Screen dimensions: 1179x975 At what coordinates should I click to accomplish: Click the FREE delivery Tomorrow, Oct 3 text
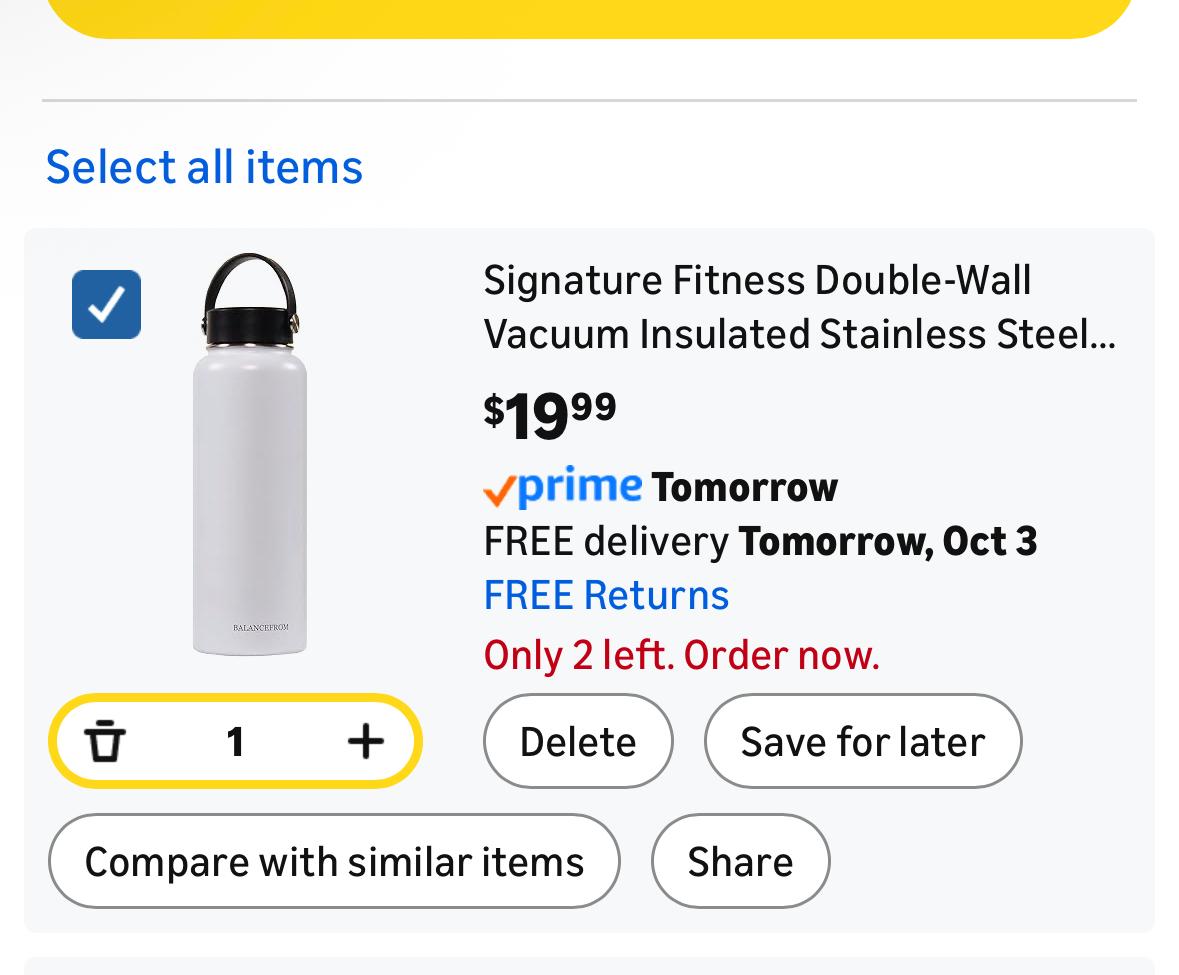point(760,541)
